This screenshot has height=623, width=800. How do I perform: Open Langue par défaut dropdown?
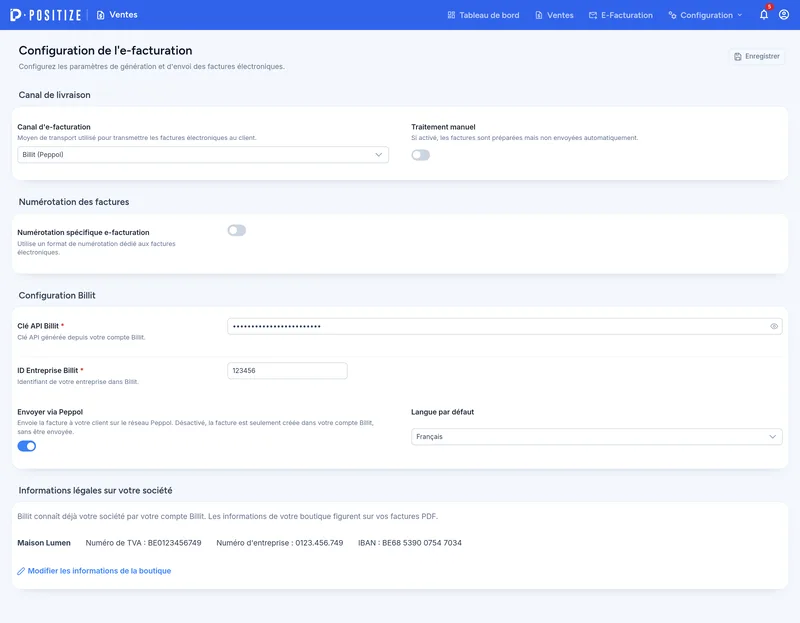[x=596, y=437]
